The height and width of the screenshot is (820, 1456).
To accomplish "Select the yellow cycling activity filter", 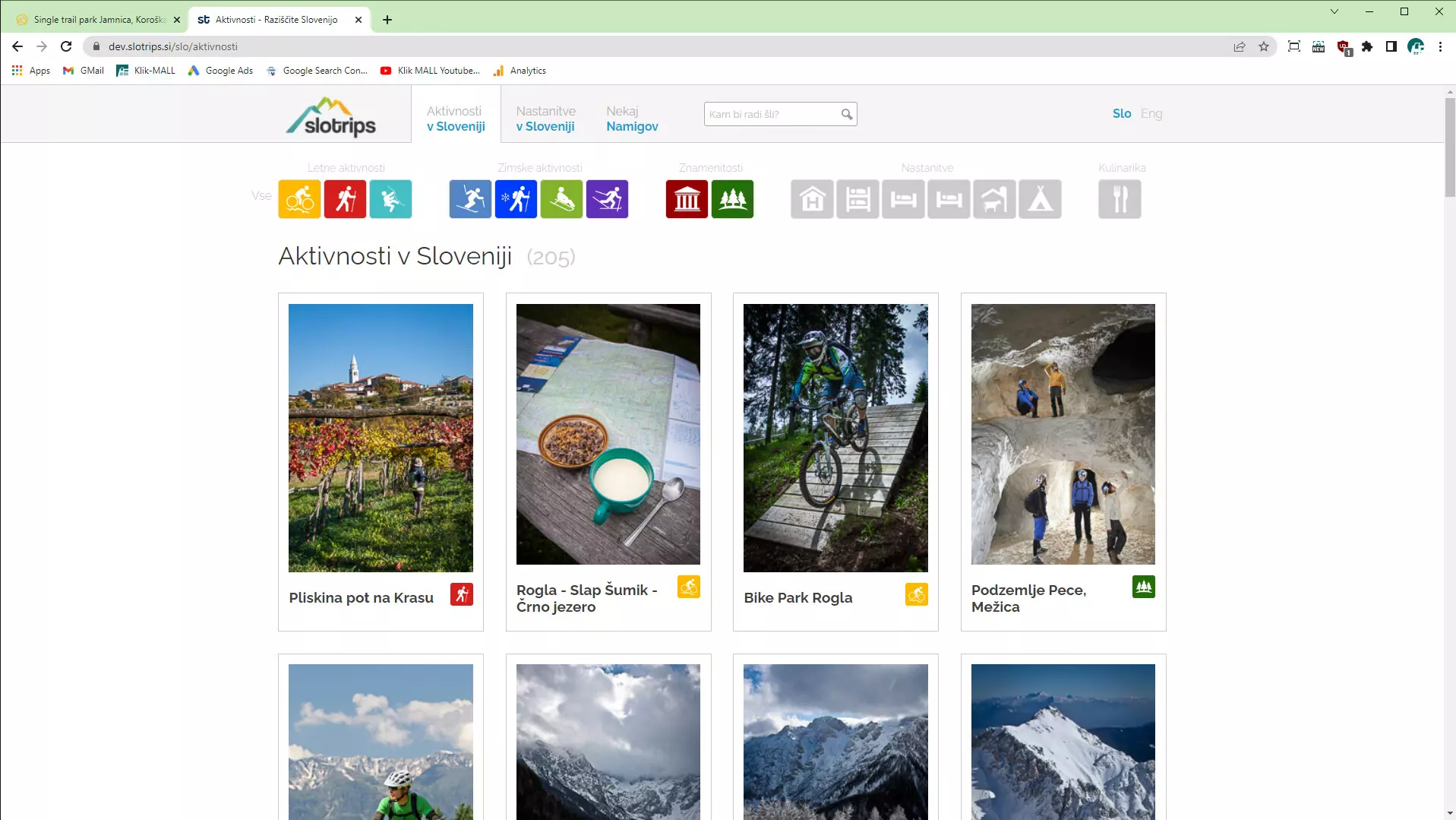I will (x=299, y=199).
